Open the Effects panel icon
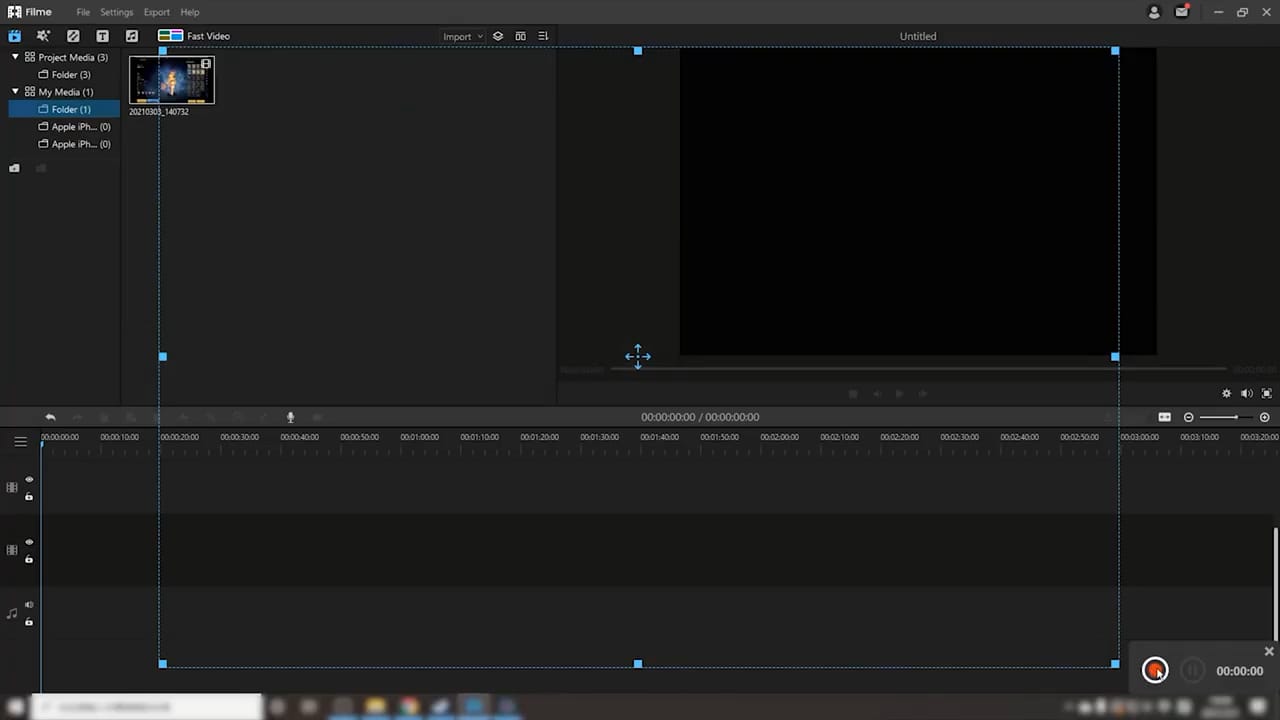Screen dimensions: 1280x720 (43, 36)
